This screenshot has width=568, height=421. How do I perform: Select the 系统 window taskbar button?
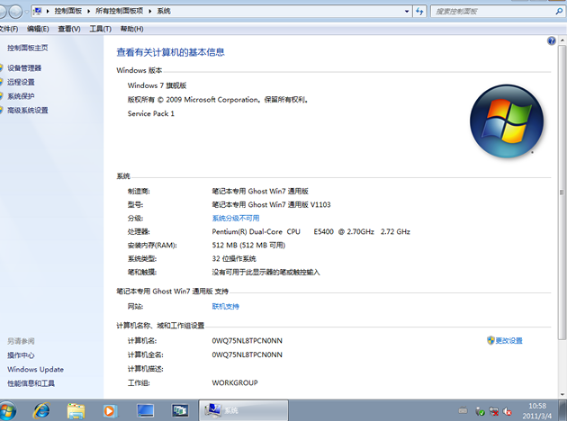(x=243, y=410)
